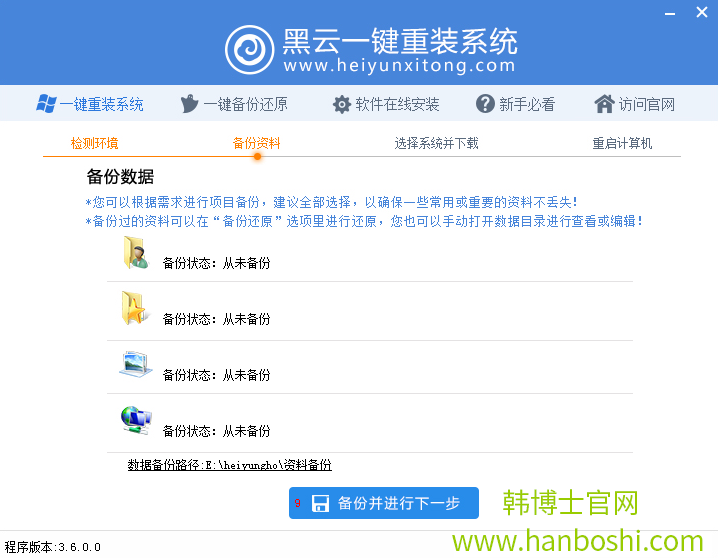The image size is (718, 558).
Task: Open the 数据备份路径 E:\heiyungho link
Action: point(229,465)
